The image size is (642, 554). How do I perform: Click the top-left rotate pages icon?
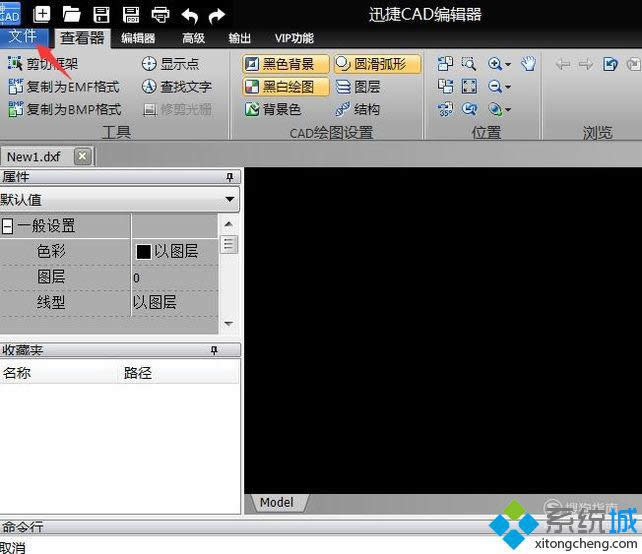[x=445, y=64]
